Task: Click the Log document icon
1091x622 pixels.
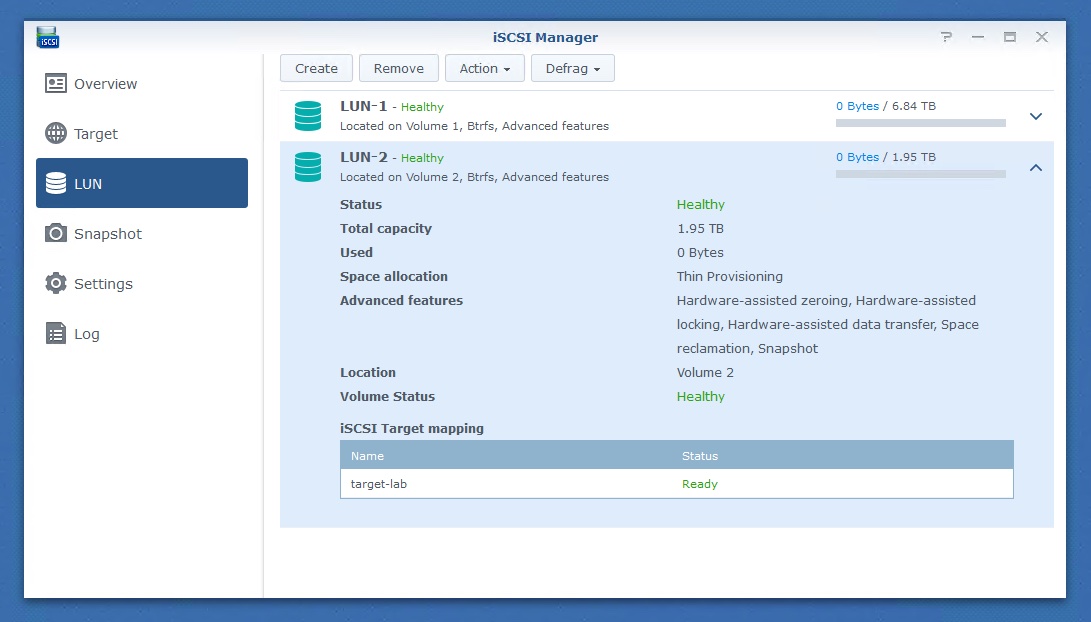Action: (x=56, y=334)
